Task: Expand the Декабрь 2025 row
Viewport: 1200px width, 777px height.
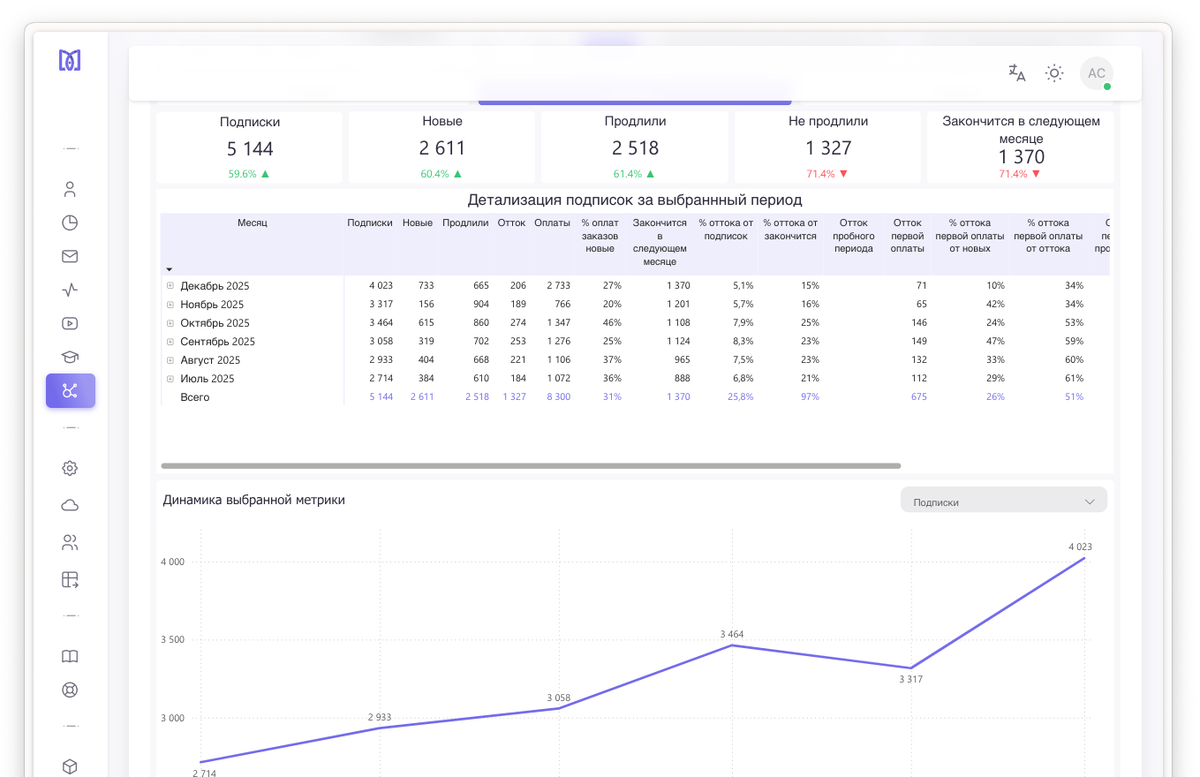Action: tap(170, 286)
